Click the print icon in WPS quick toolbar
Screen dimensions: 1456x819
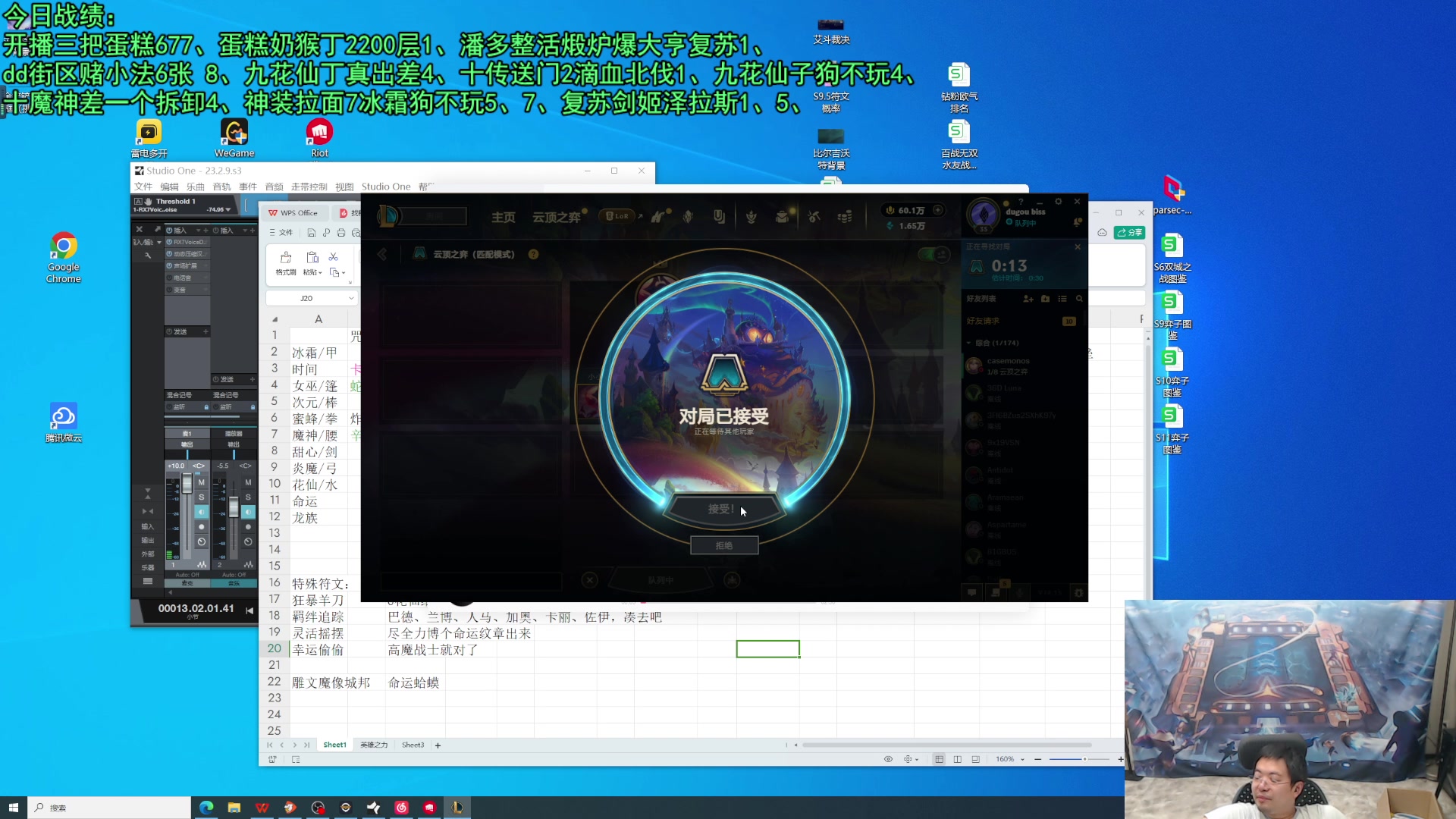pos(341,233)
